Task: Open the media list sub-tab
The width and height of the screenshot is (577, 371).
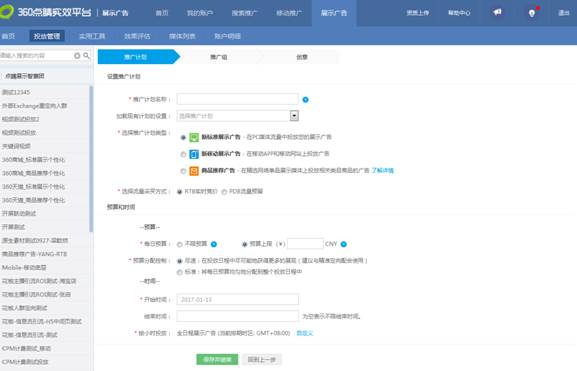Action: tap(182, 36)
